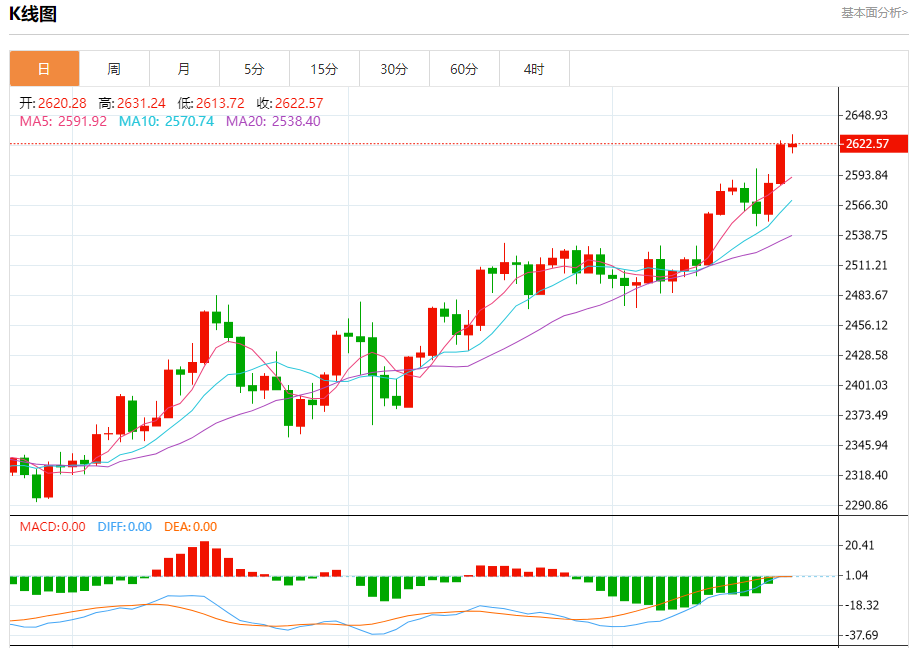Click the latest small red candlestick
This screenshot has height=648, width=917.
[792, 144]
